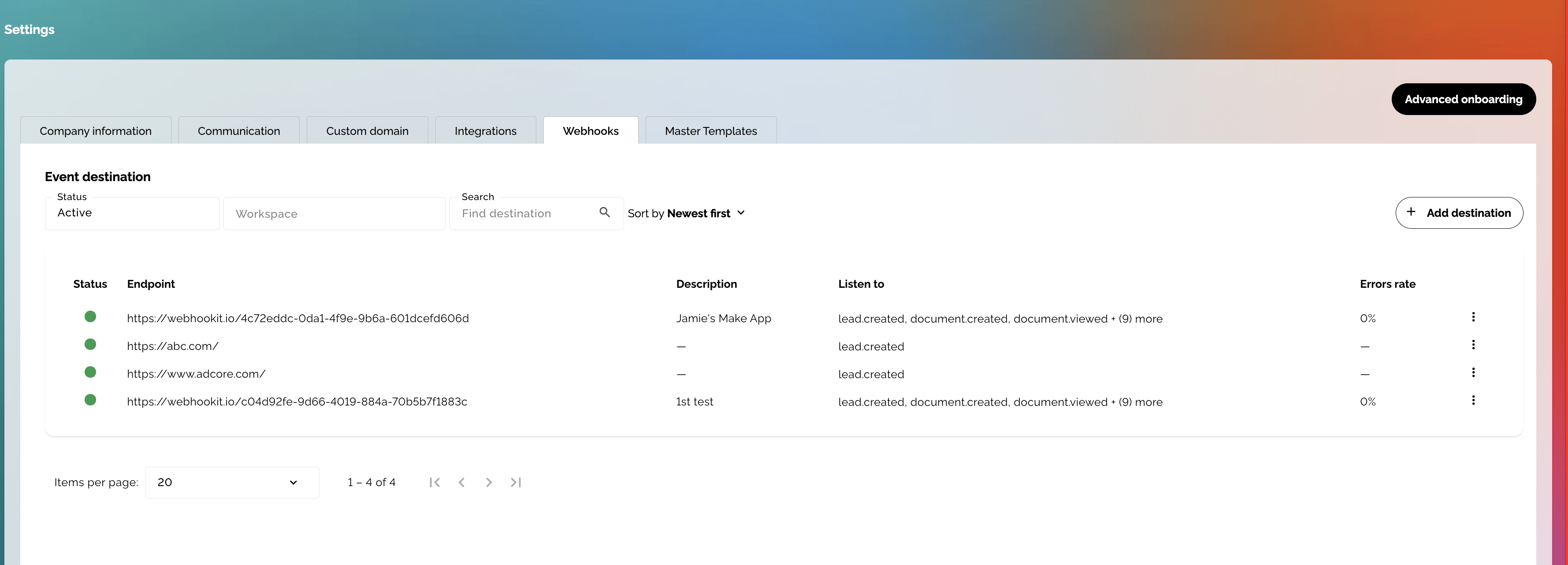Switch to Master Templates tab

click(x=710, y=131)
